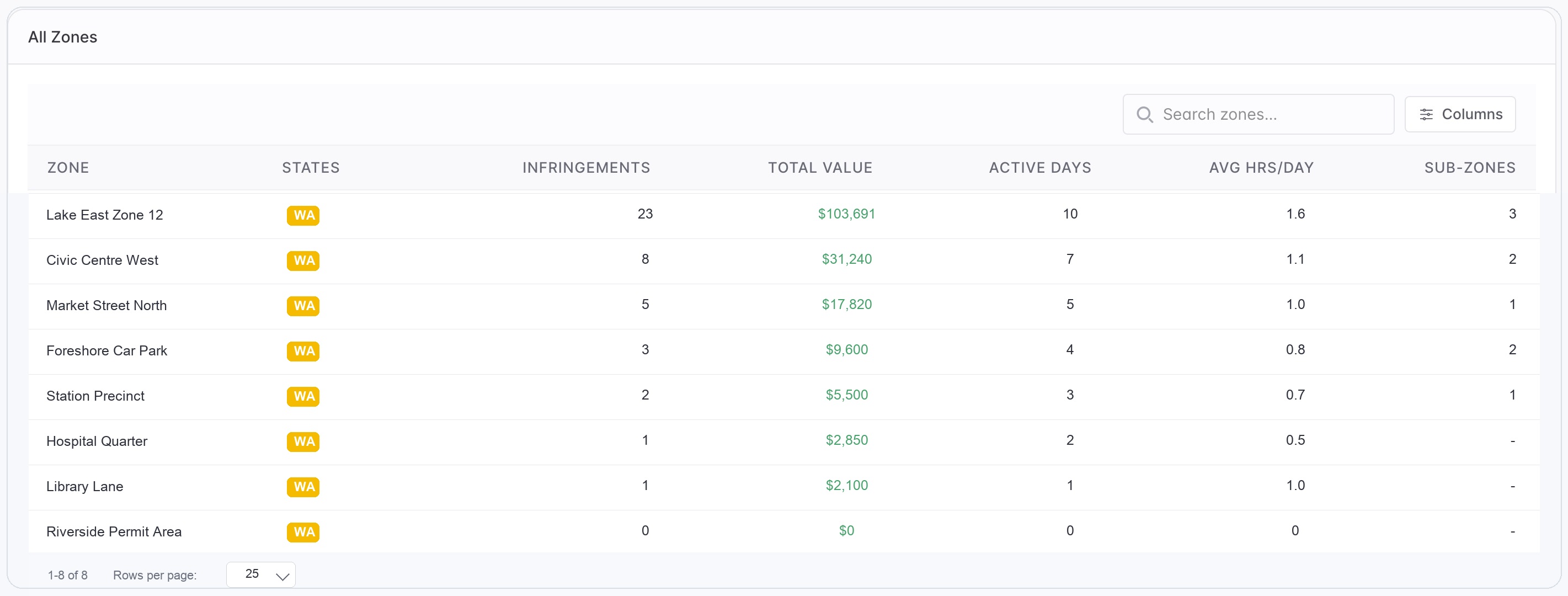Click WA badge for Riverside Permit Area
Image resolution: width=1568 pixels, height=596 pixels.
coord(303,532)
